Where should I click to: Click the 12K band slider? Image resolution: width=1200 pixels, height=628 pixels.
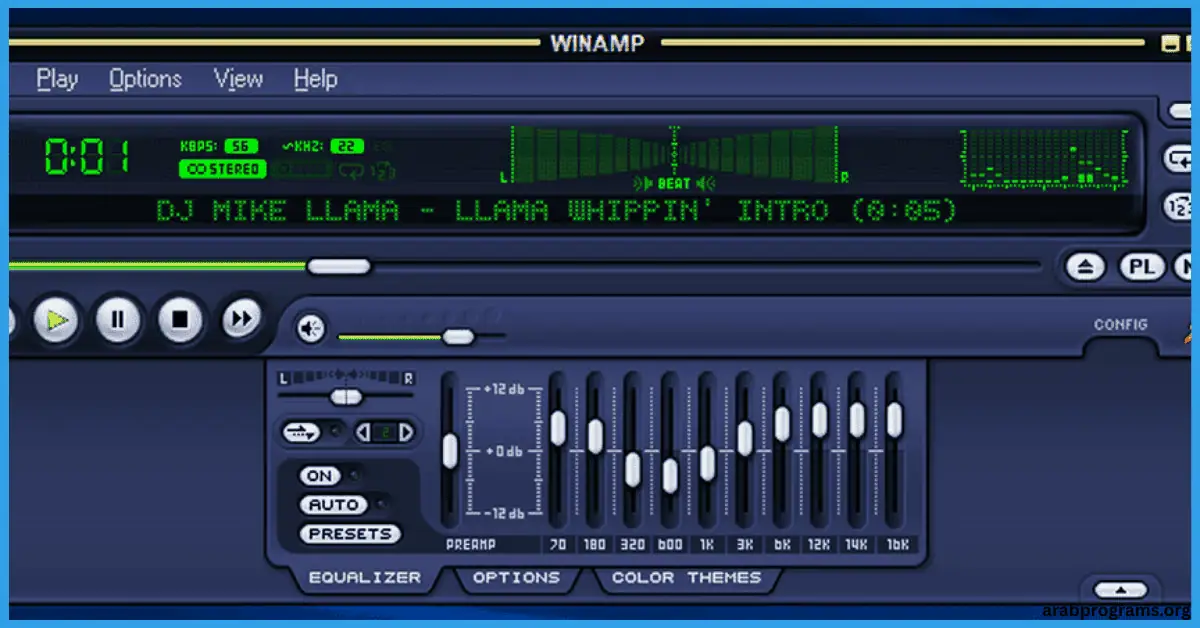819,419
